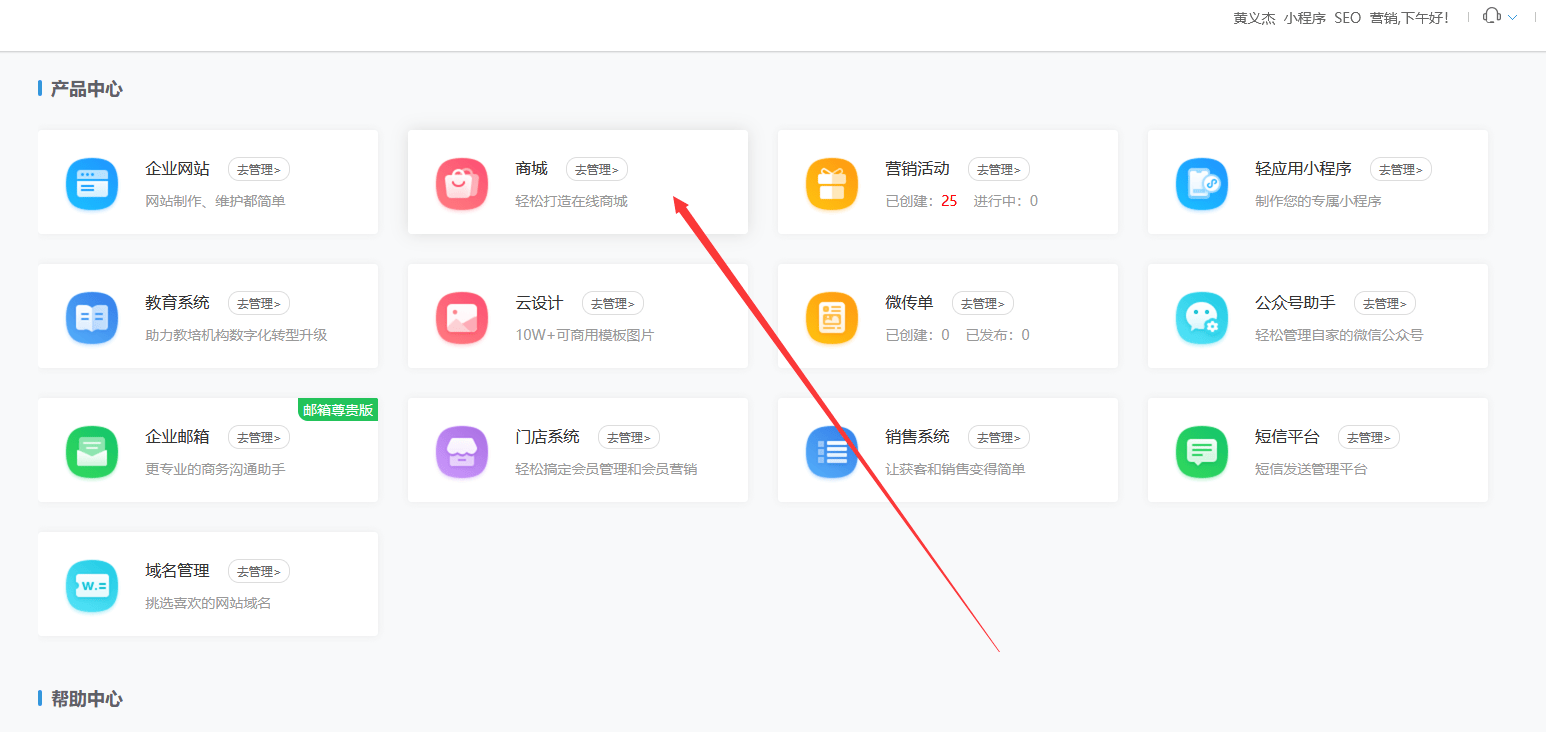Open the 公众号助手 chat bubble icon
Screen dimensions: 1546x732
(1202, 318)
